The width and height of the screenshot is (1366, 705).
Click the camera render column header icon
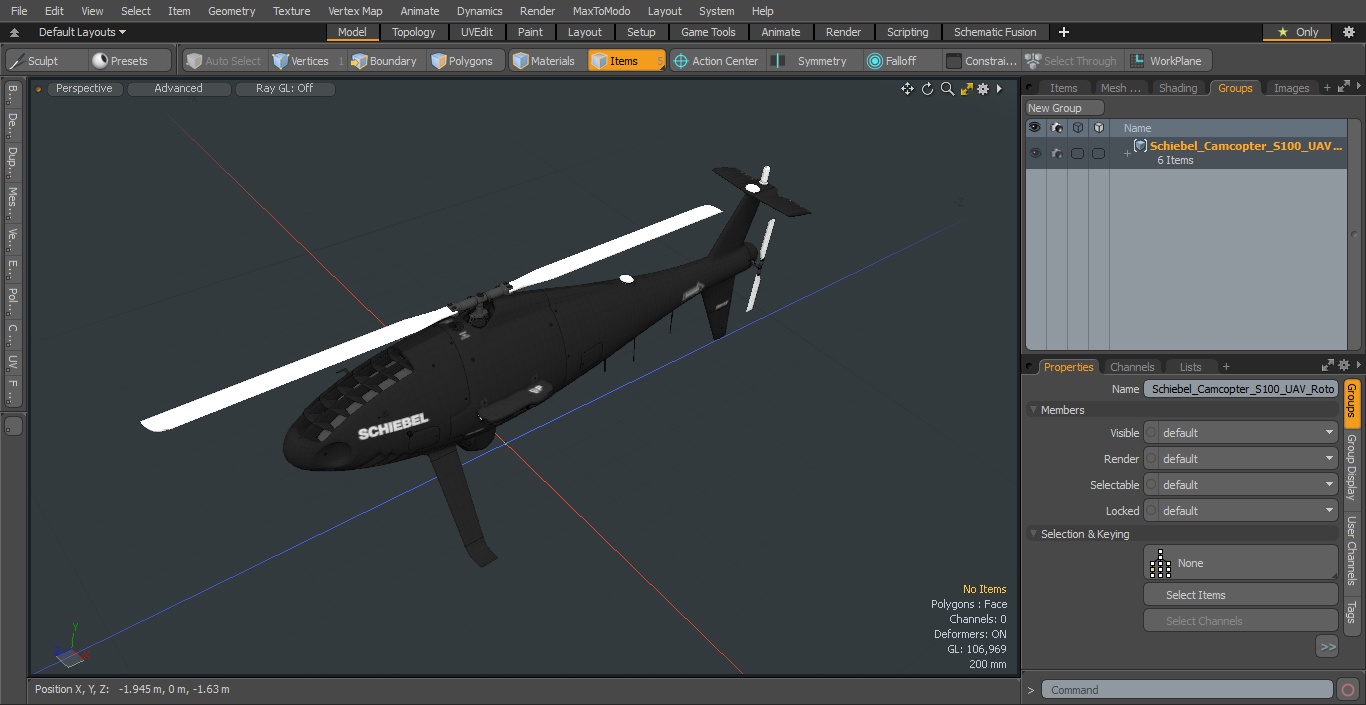pos(1057,128)
